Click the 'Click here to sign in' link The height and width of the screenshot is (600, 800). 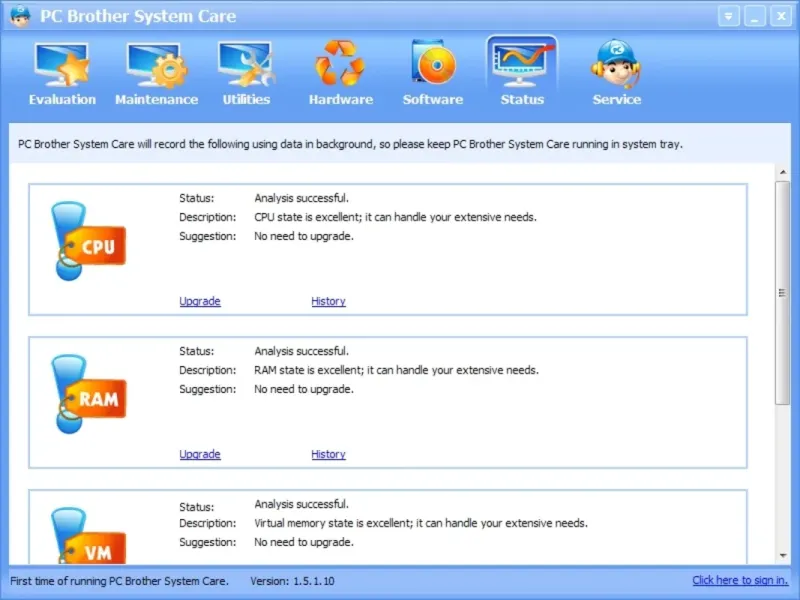click(x=740, y=580)
